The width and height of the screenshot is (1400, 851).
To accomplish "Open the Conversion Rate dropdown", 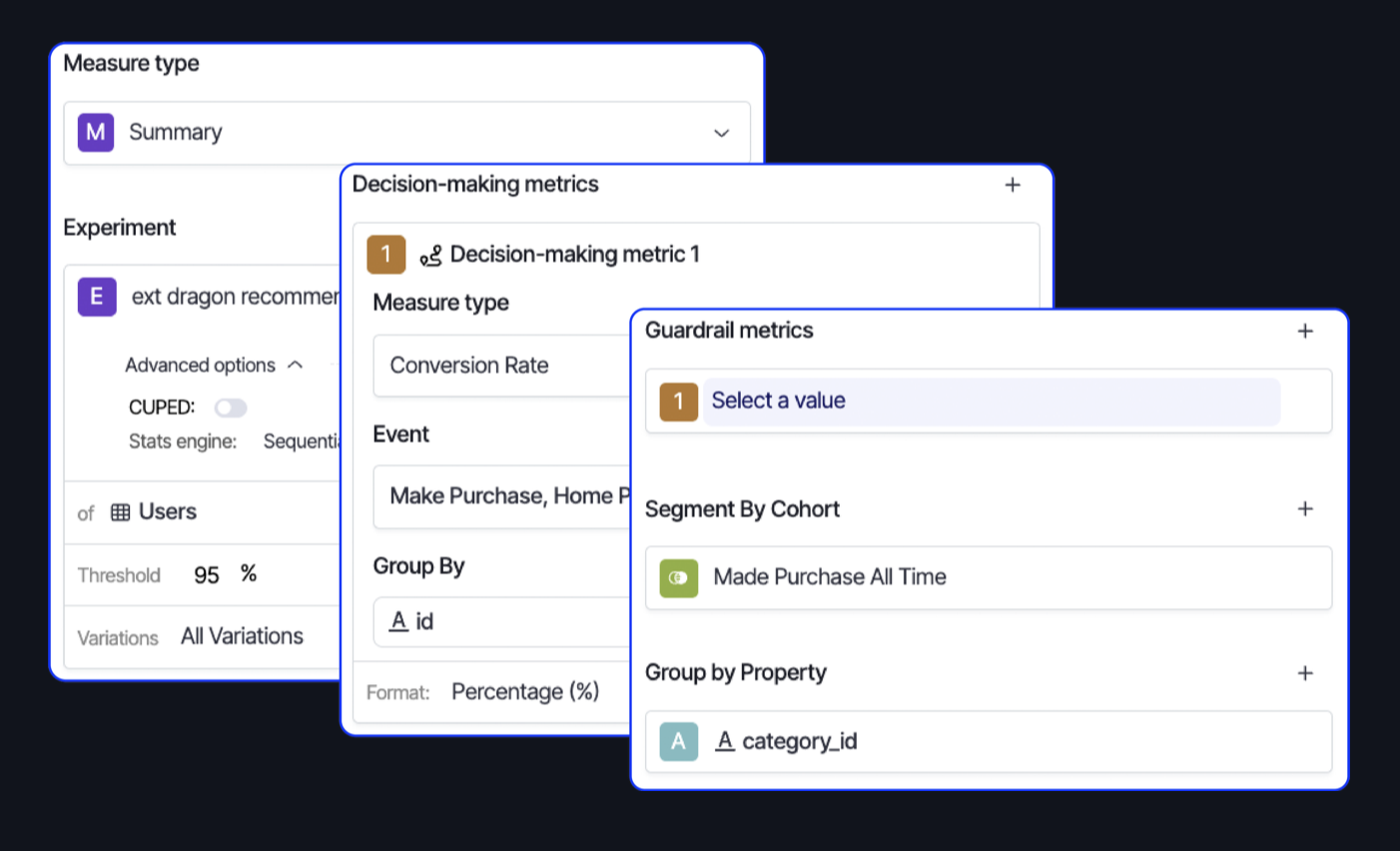I will pos(499,366).
